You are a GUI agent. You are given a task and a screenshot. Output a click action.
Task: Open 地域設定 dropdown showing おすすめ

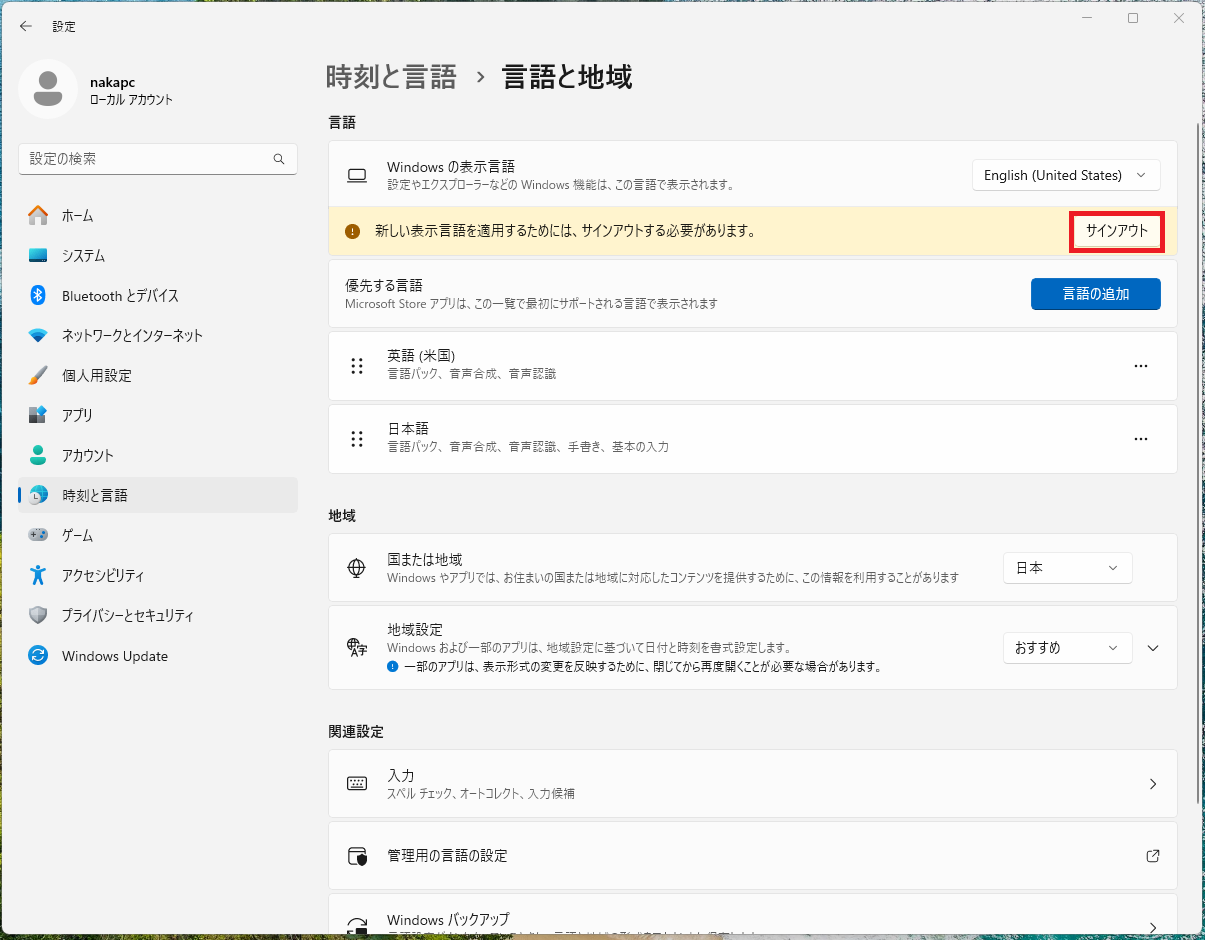(1067, 648)
